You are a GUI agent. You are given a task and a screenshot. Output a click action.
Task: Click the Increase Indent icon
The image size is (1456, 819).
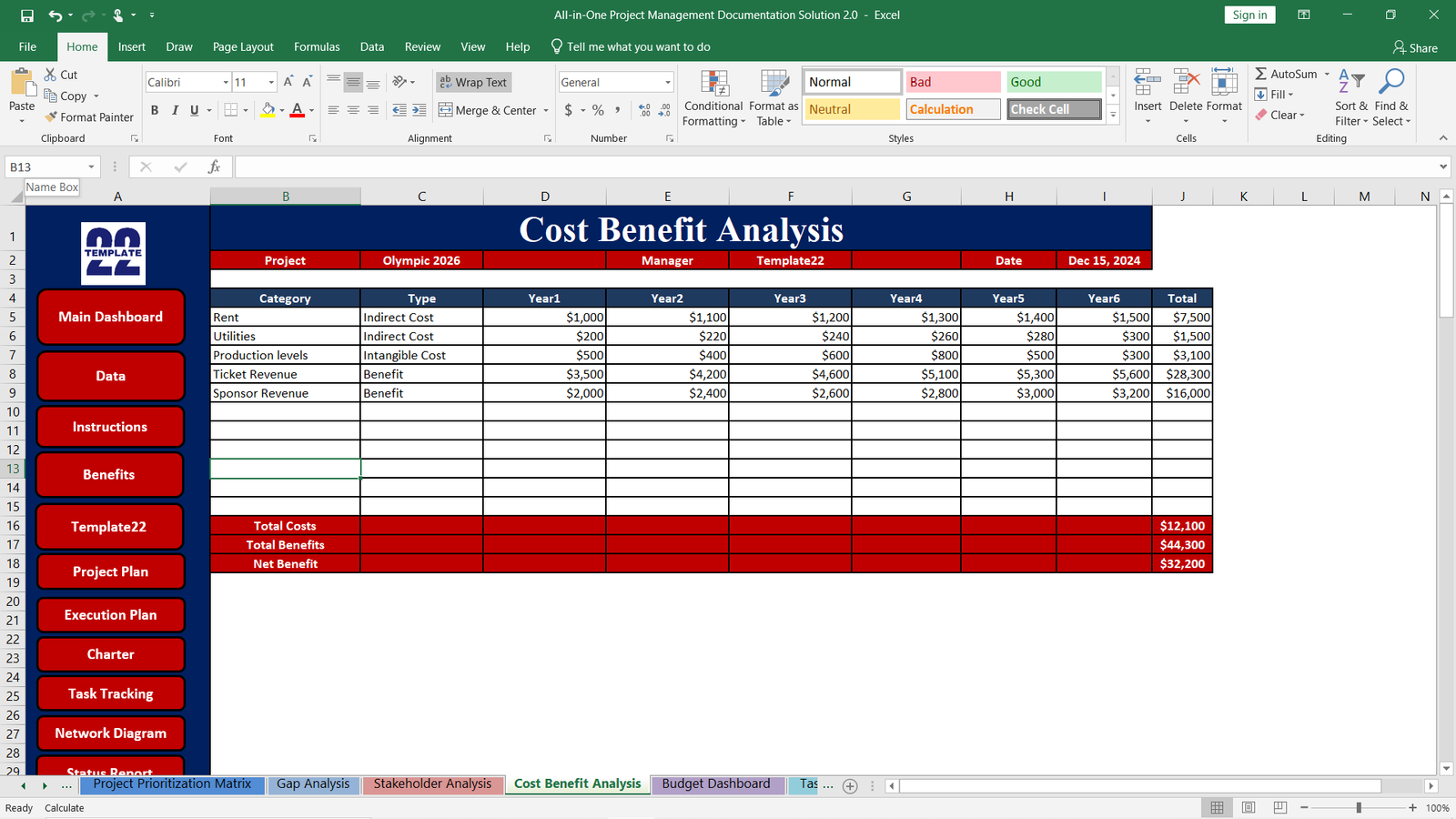coord(419,110)
